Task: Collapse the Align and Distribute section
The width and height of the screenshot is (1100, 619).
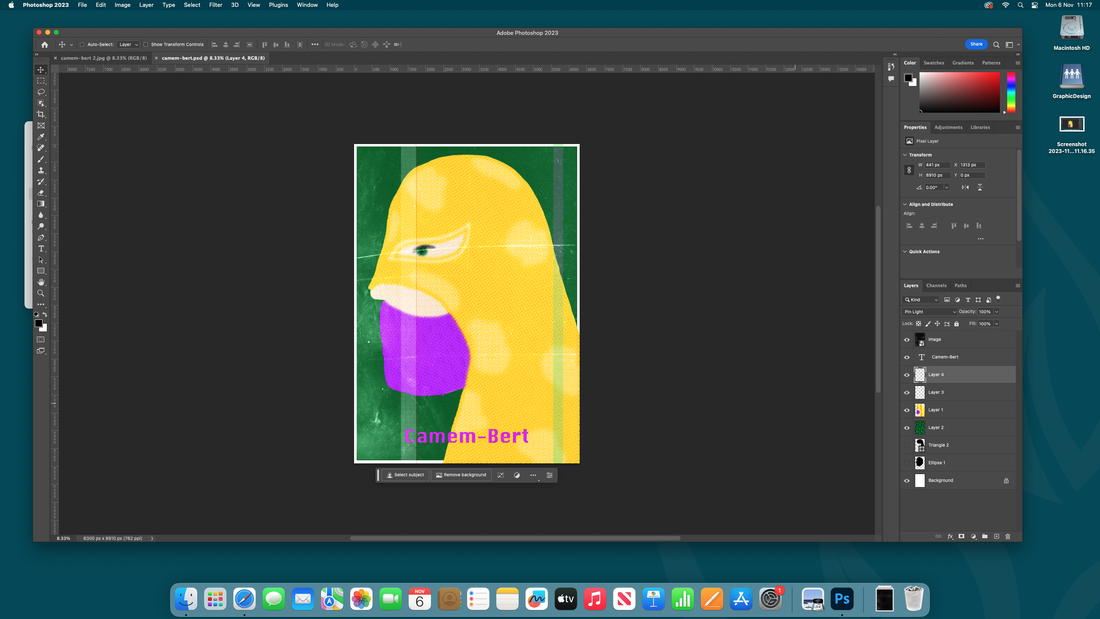Action: 905,204
